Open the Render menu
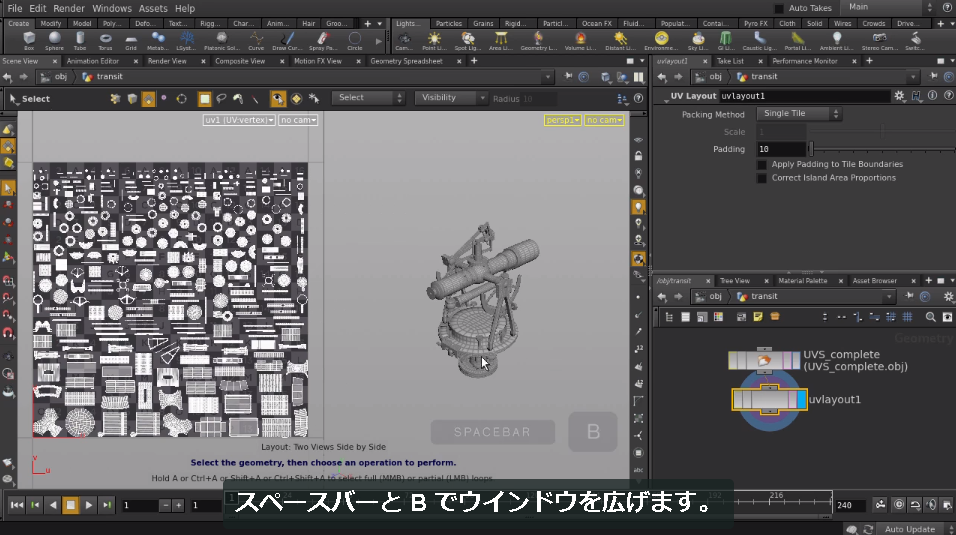The width and height of the screenshot is (956, 535). pos(69,9)
